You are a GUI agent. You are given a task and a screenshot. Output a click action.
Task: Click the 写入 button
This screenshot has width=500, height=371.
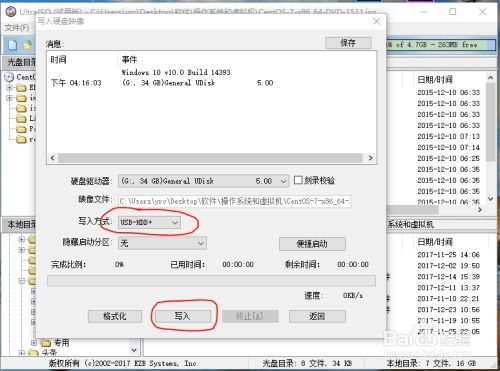coord(183,316)
